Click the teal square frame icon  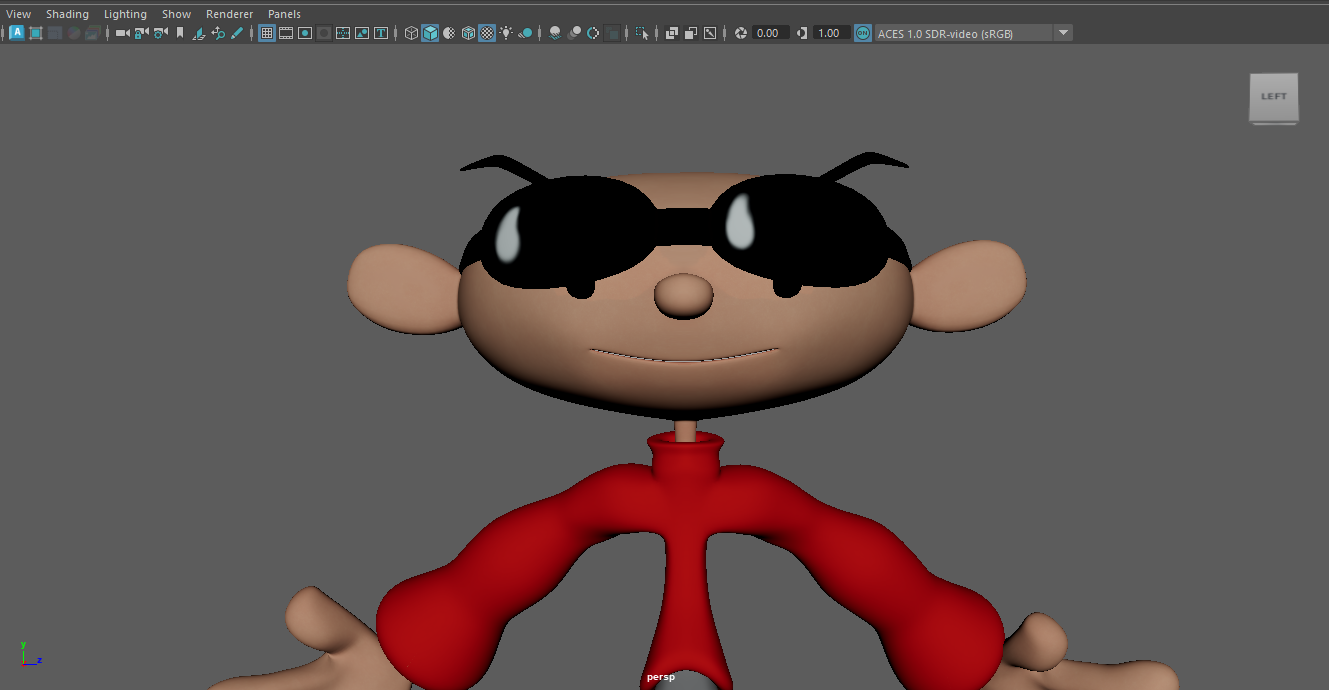coord(36,33)
